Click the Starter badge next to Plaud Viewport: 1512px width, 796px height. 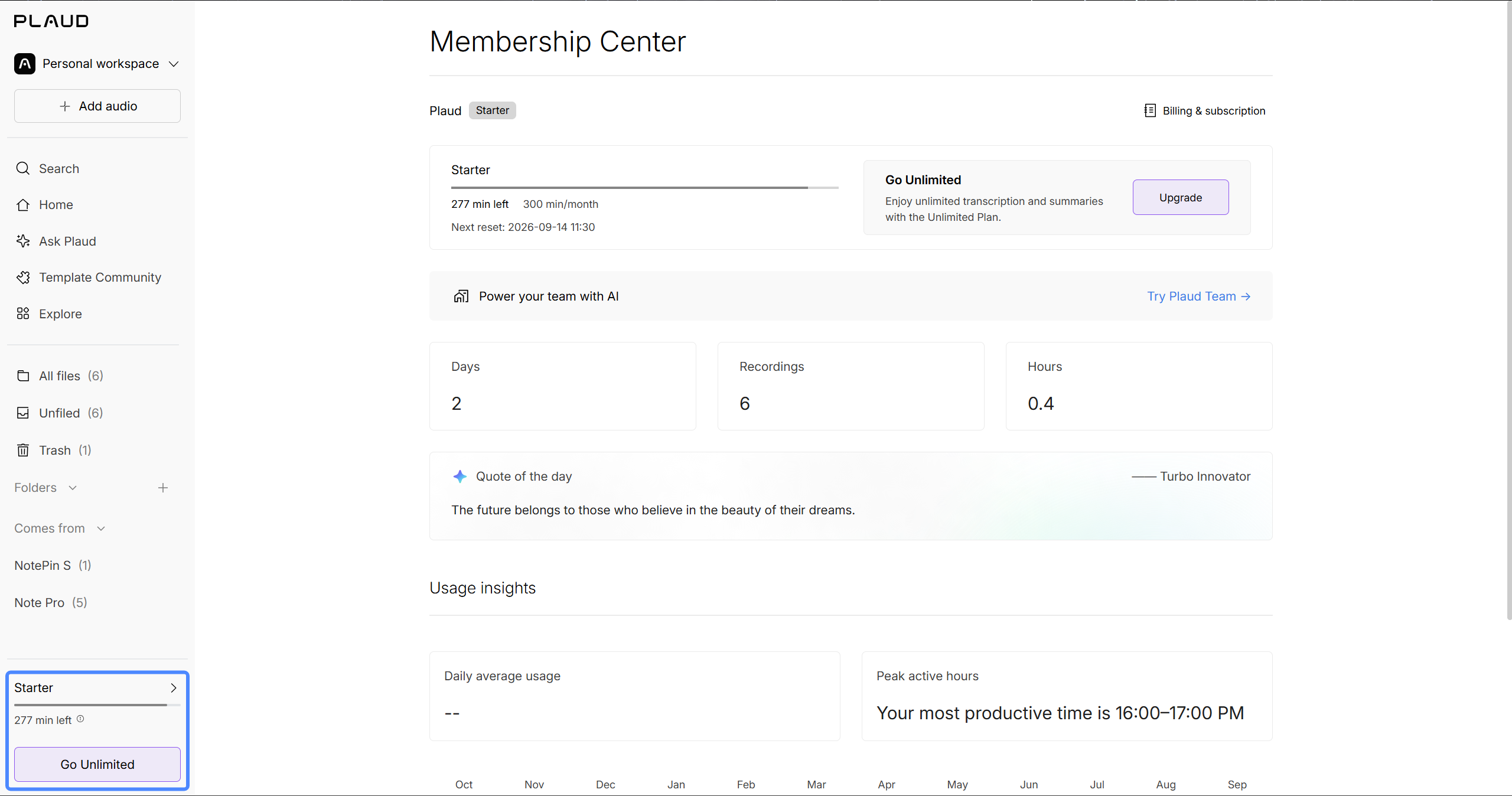click(x=493, y=110)
